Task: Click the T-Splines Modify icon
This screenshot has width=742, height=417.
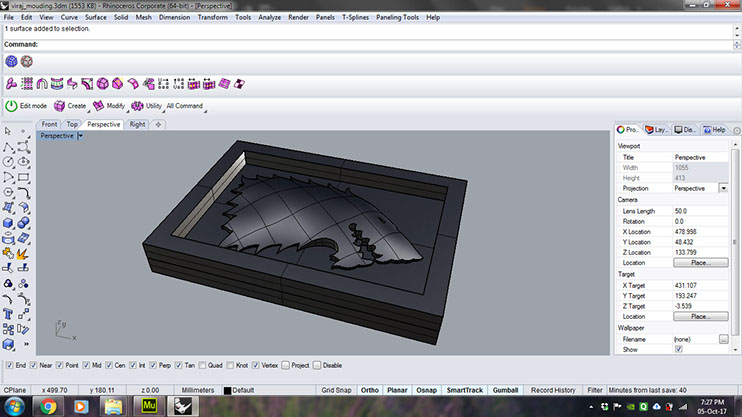Action: tap(98, 106)
